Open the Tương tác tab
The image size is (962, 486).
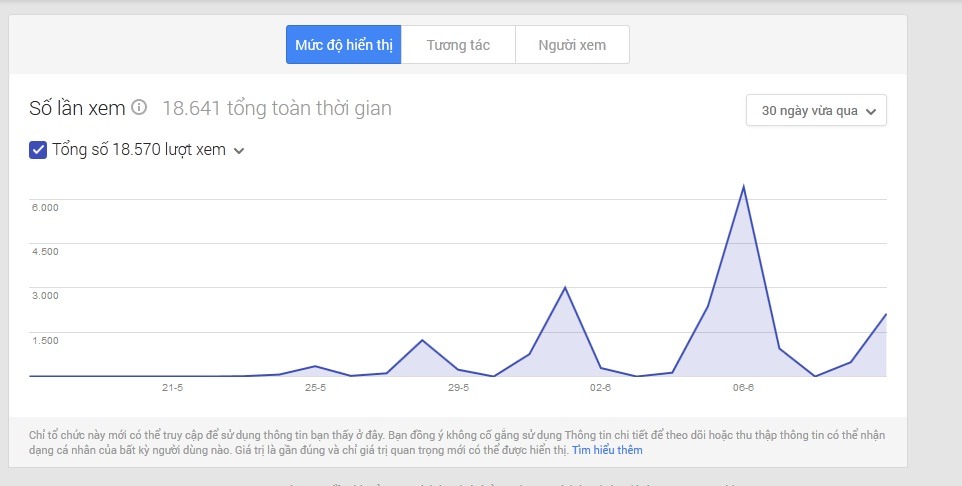click(458, 45)
